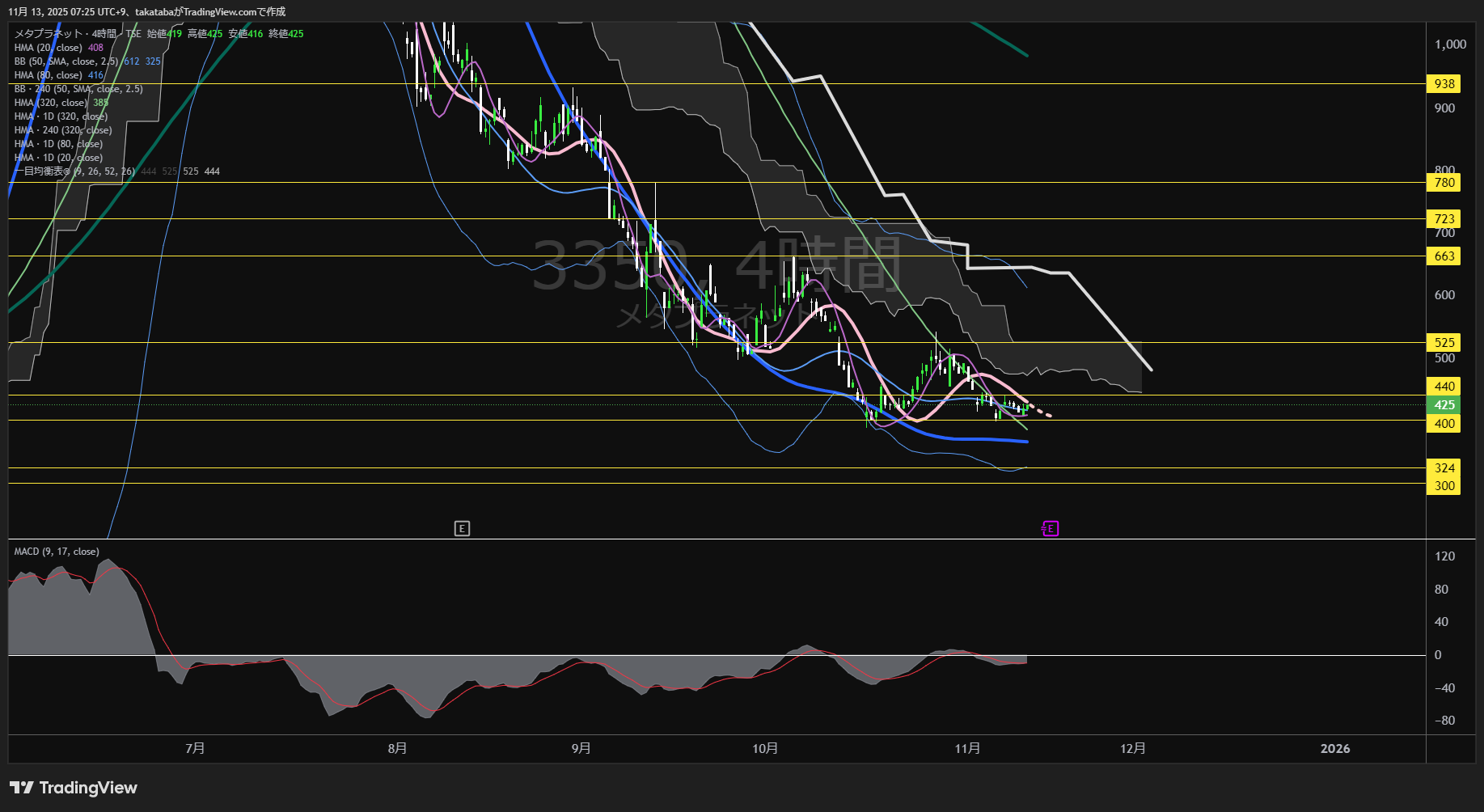1484x812 pixels.
Task: Click the 一目均衡表 indicator legend entry
Action: 74,171
